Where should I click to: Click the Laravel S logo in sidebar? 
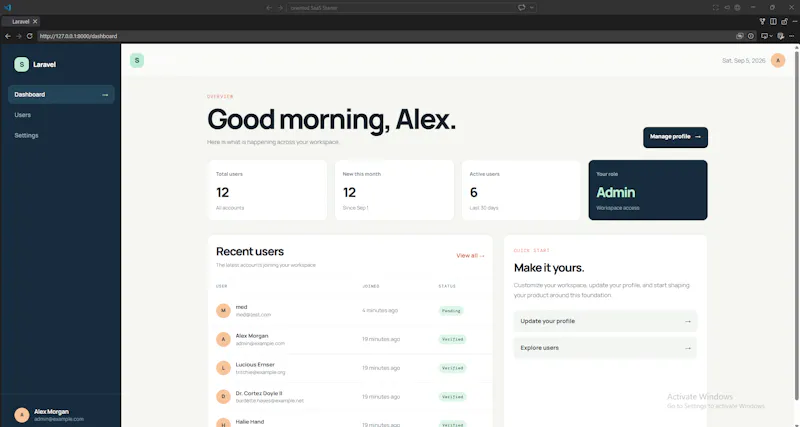(21, 64)
